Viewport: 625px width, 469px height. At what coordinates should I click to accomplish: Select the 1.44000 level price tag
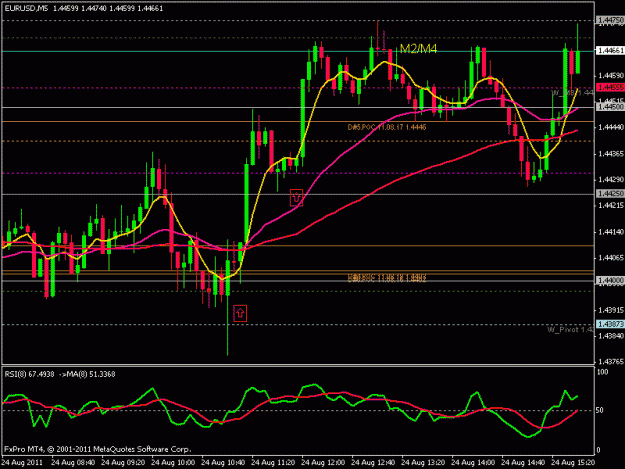pyautogui.click(x=610, y=281)
